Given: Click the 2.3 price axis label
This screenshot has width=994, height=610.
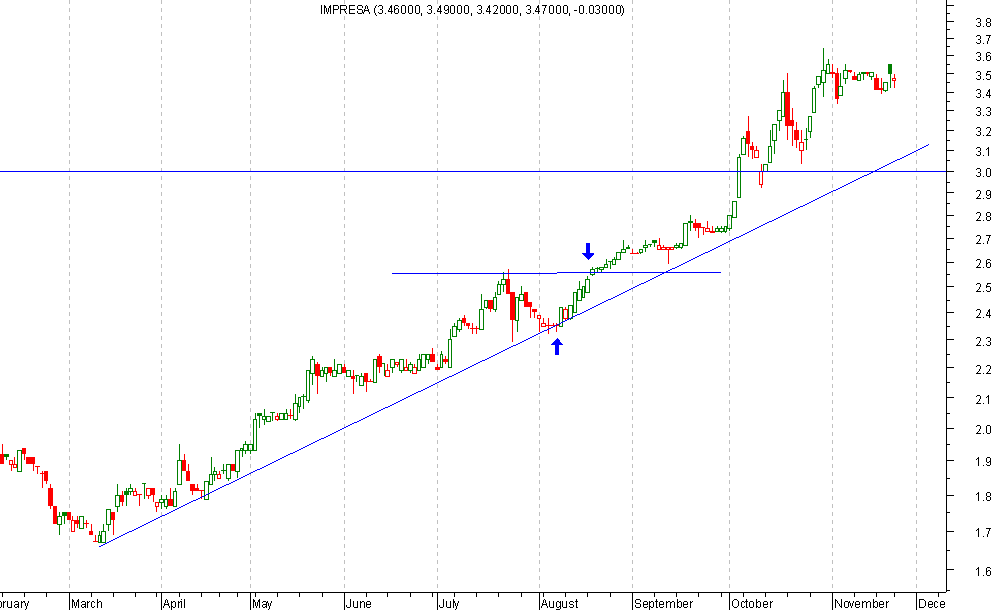Looking at the screenshot, I should [983, 342].
